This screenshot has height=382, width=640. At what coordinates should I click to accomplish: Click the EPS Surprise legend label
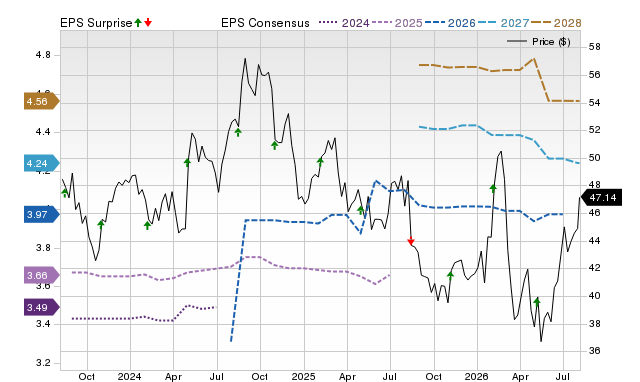click(96, 23)
